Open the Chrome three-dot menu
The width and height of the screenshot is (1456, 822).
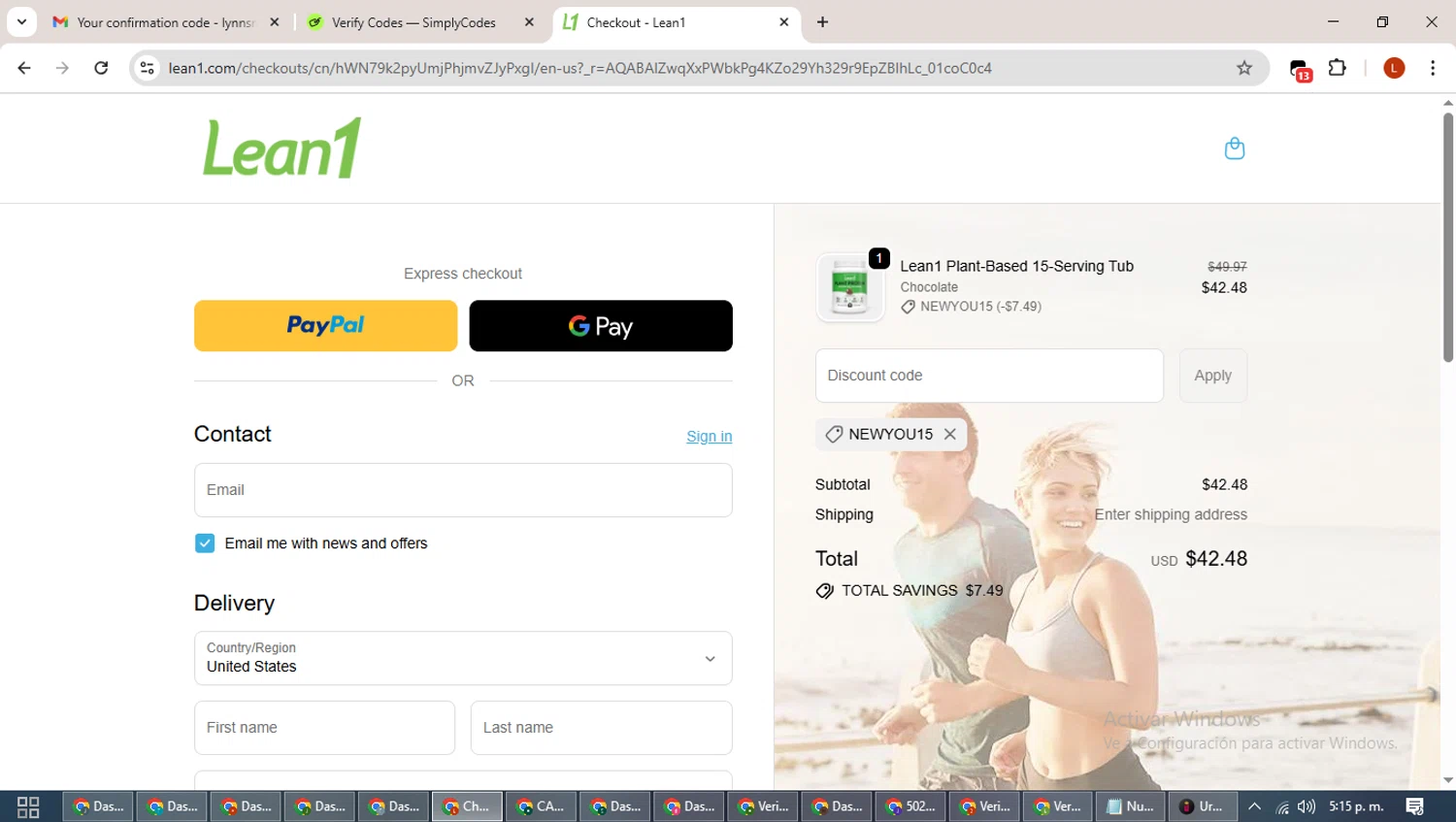pyautogui.click(x=1433, y=68)
